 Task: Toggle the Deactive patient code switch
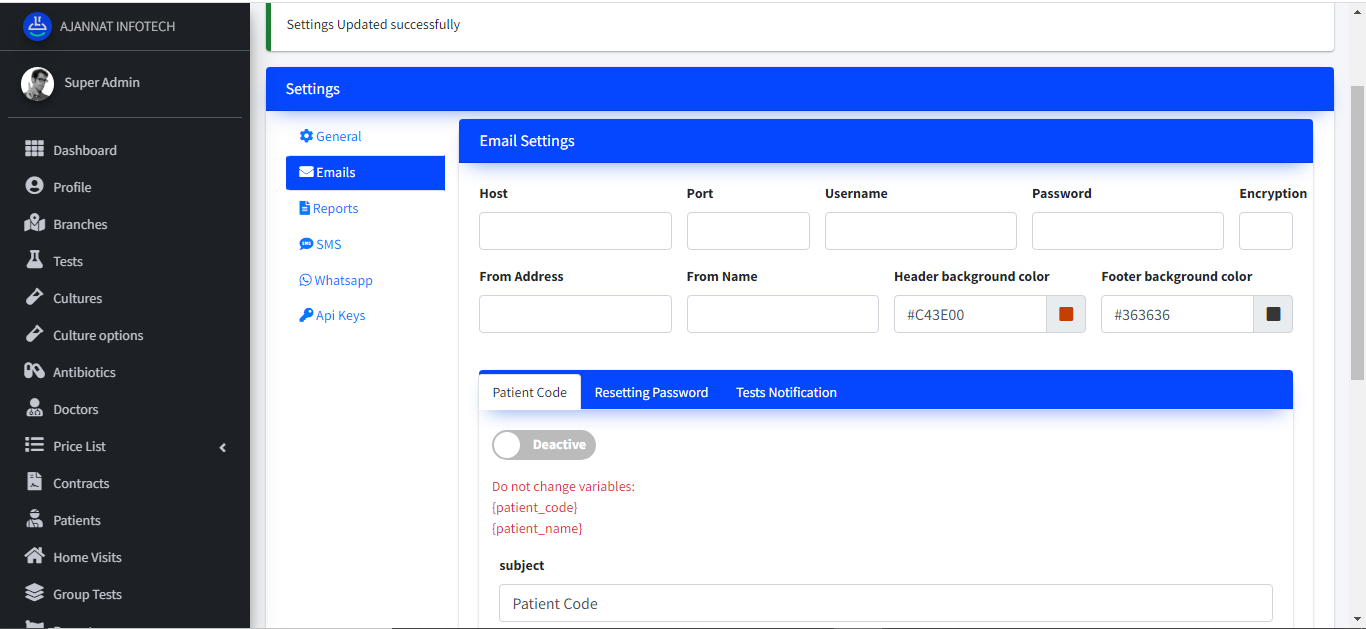click(x=544, y=445)
